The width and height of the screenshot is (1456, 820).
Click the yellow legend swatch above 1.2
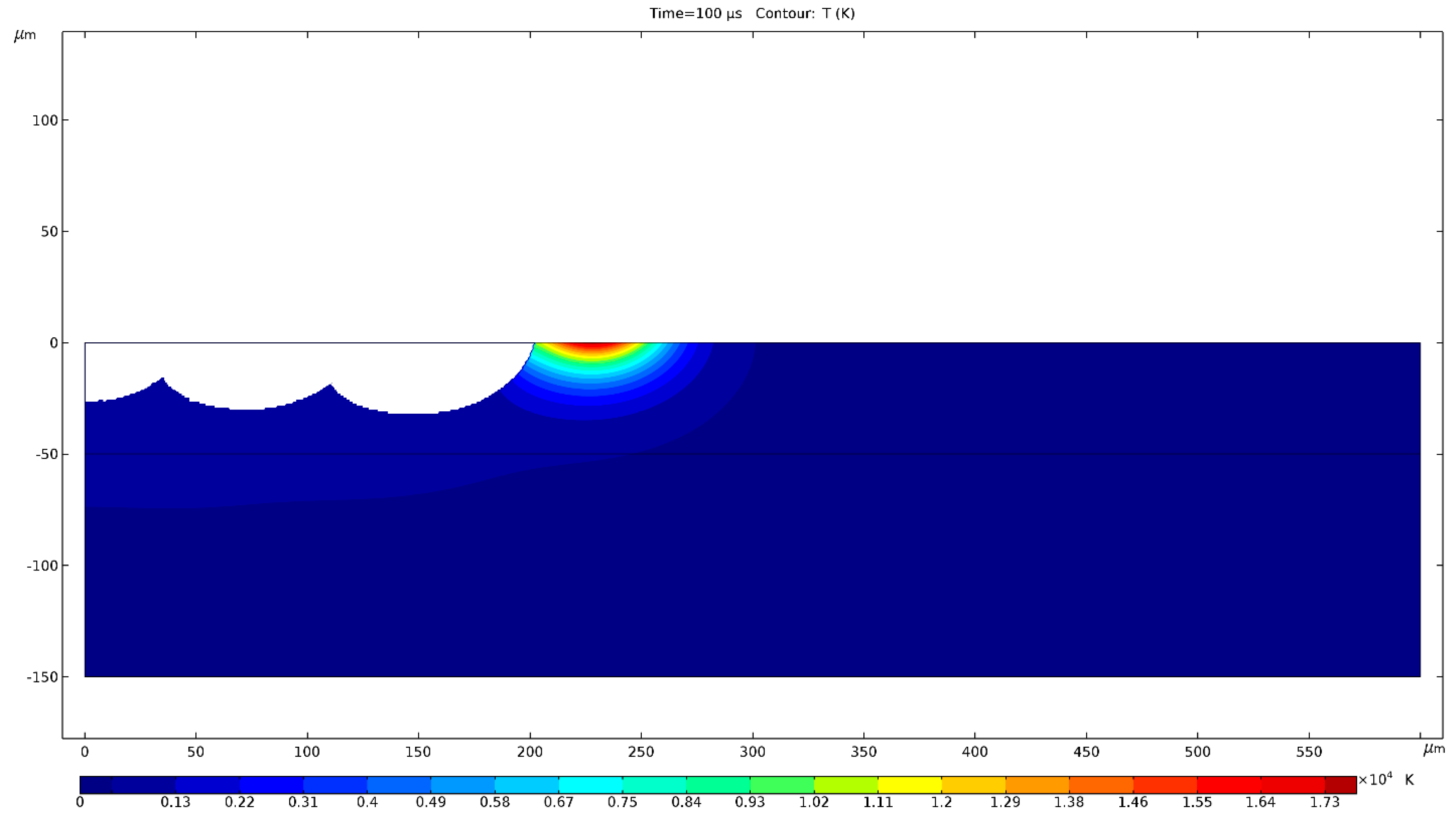[x=909, y=785]
